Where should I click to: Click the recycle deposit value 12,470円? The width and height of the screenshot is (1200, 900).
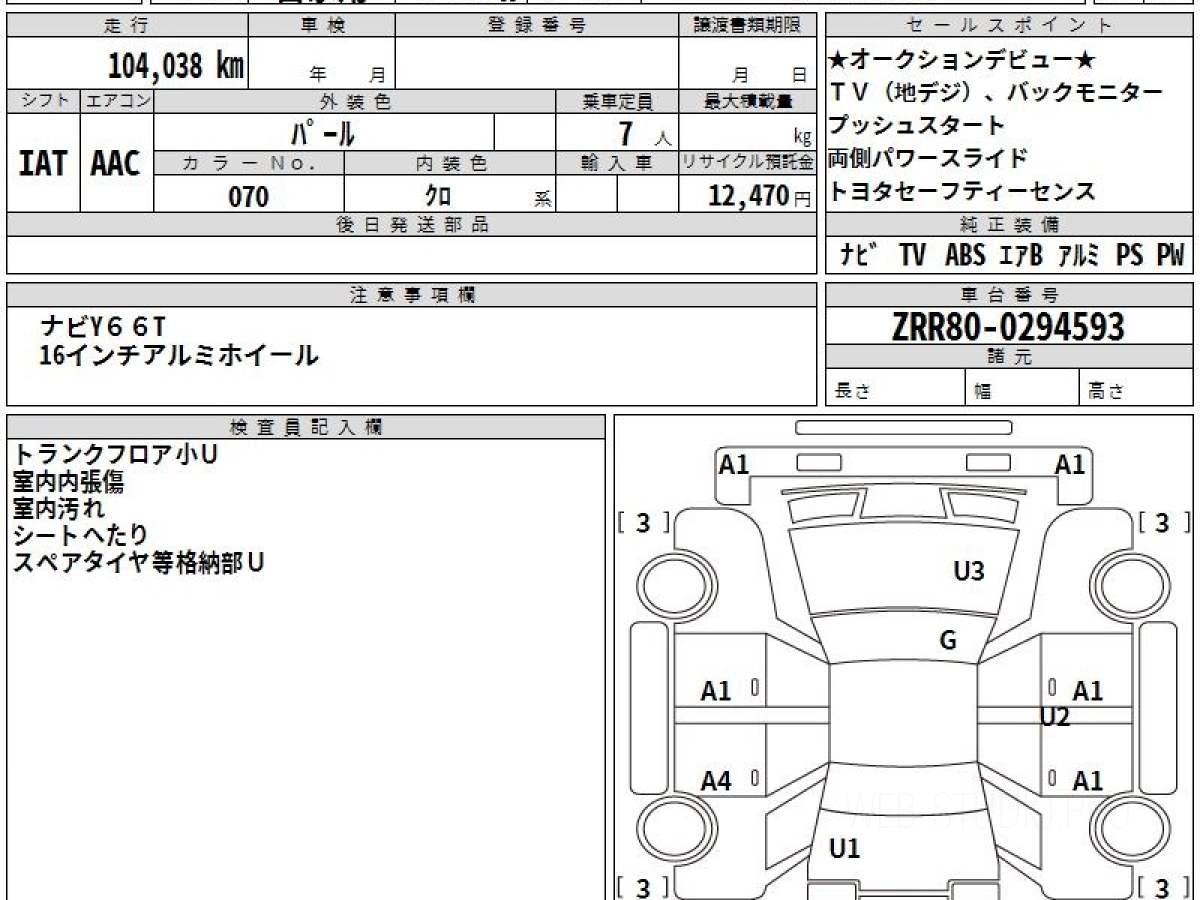coord(760,196)
